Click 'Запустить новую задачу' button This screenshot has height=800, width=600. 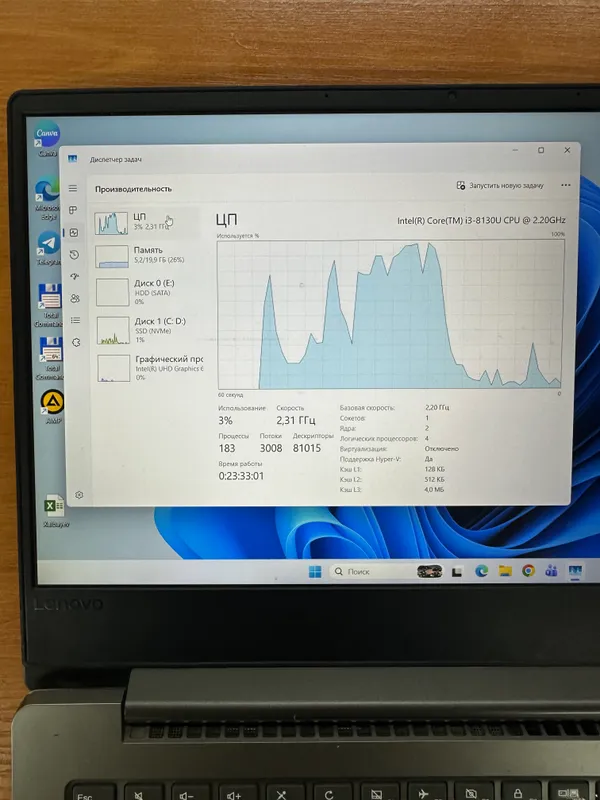pos(500,186)
